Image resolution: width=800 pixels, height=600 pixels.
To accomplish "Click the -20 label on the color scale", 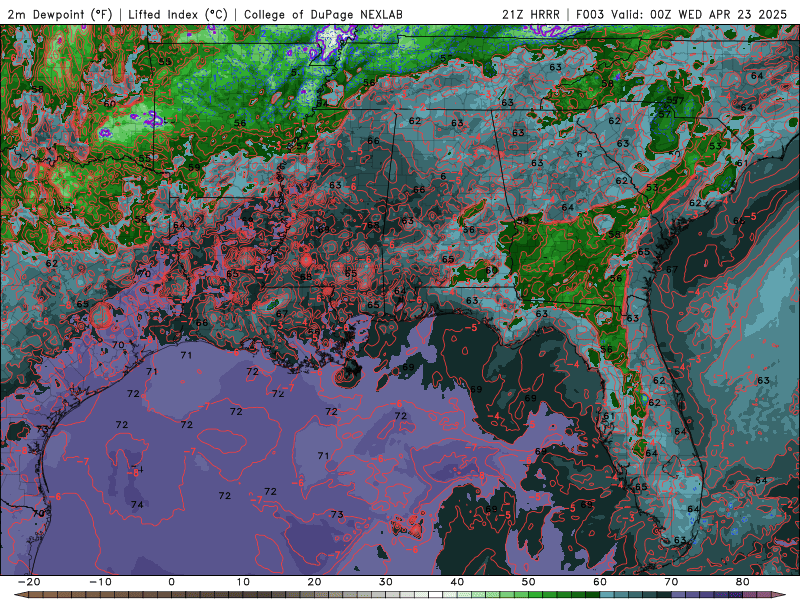I will tap(29, 582).
